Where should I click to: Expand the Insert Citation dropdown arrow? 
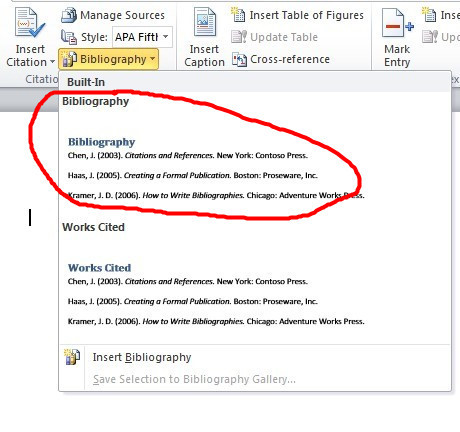click(52, 62)
